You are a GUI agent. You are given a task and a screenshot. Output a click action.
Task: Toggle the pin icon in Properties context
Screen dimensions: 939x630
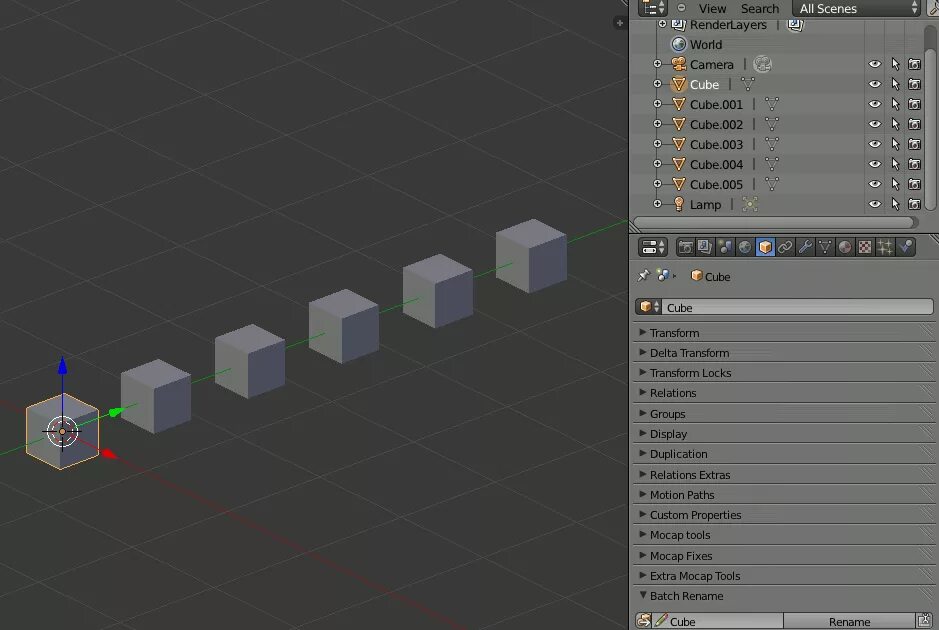coord(644,276)
